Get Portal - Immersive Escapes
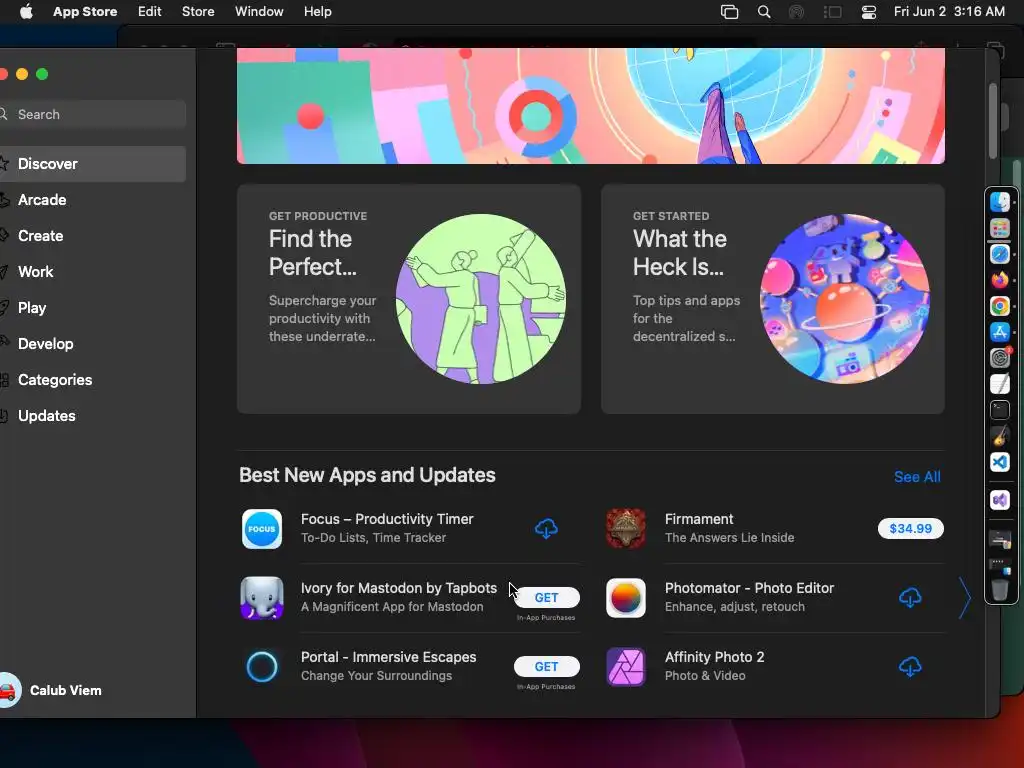The width and height of the screenshot is (1024, 768). click(x=547, y=667)
